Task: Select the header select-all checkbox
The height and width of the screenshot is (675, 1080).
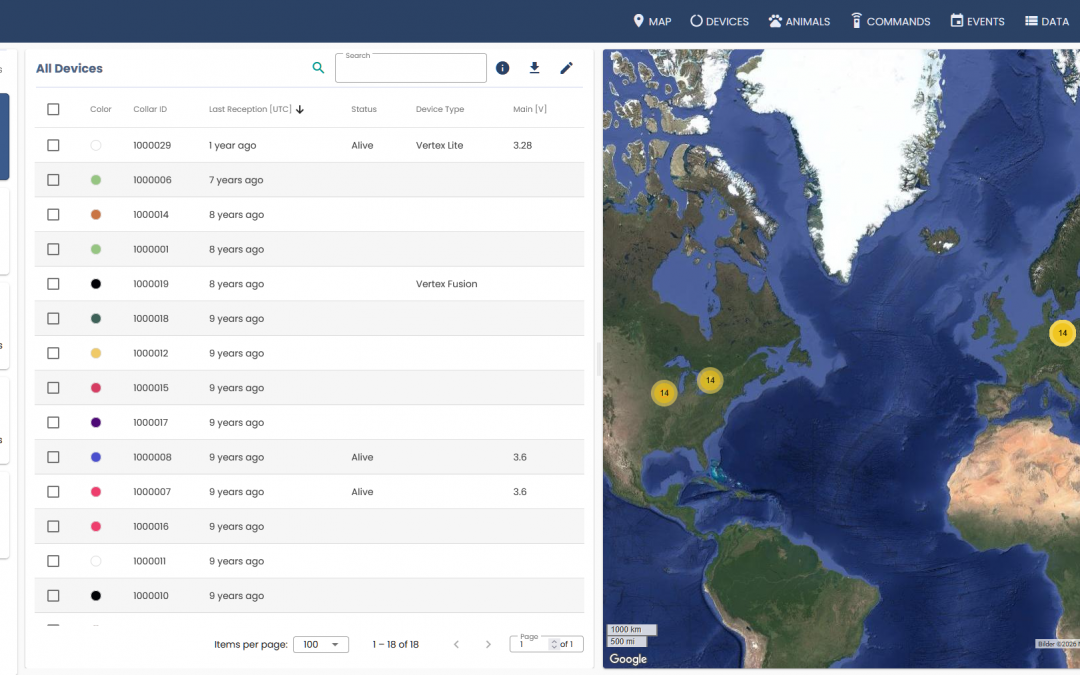Action: [54, 109]
